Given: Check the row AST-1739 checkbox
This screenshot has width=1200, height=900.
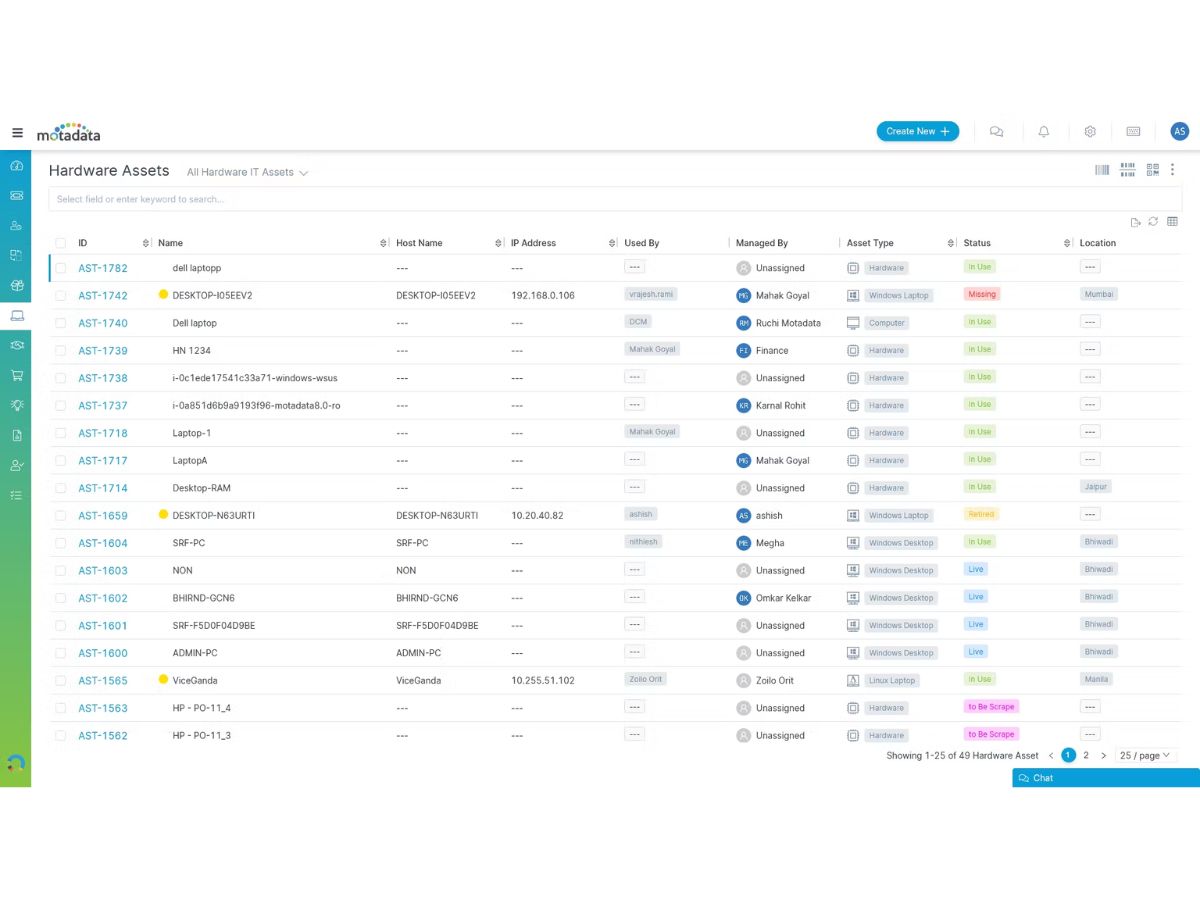Looking at the screenshot, I should click(x=61, y=351).
